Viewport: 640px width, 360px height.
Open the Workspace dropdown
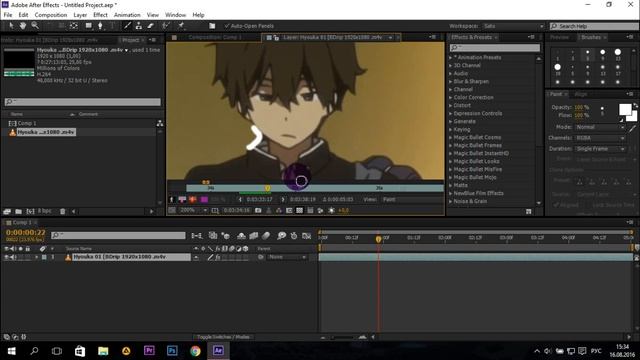tap(513, 26)
